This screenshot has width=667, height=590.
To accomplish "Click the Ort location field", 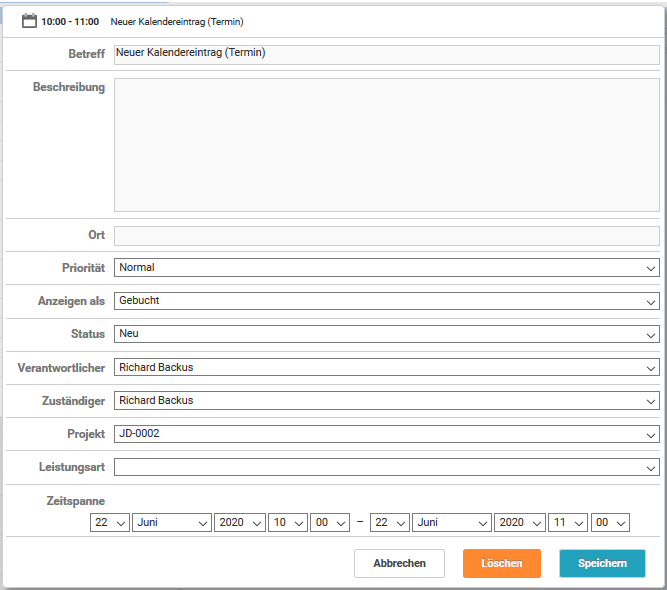I will (x=386, y=235).
